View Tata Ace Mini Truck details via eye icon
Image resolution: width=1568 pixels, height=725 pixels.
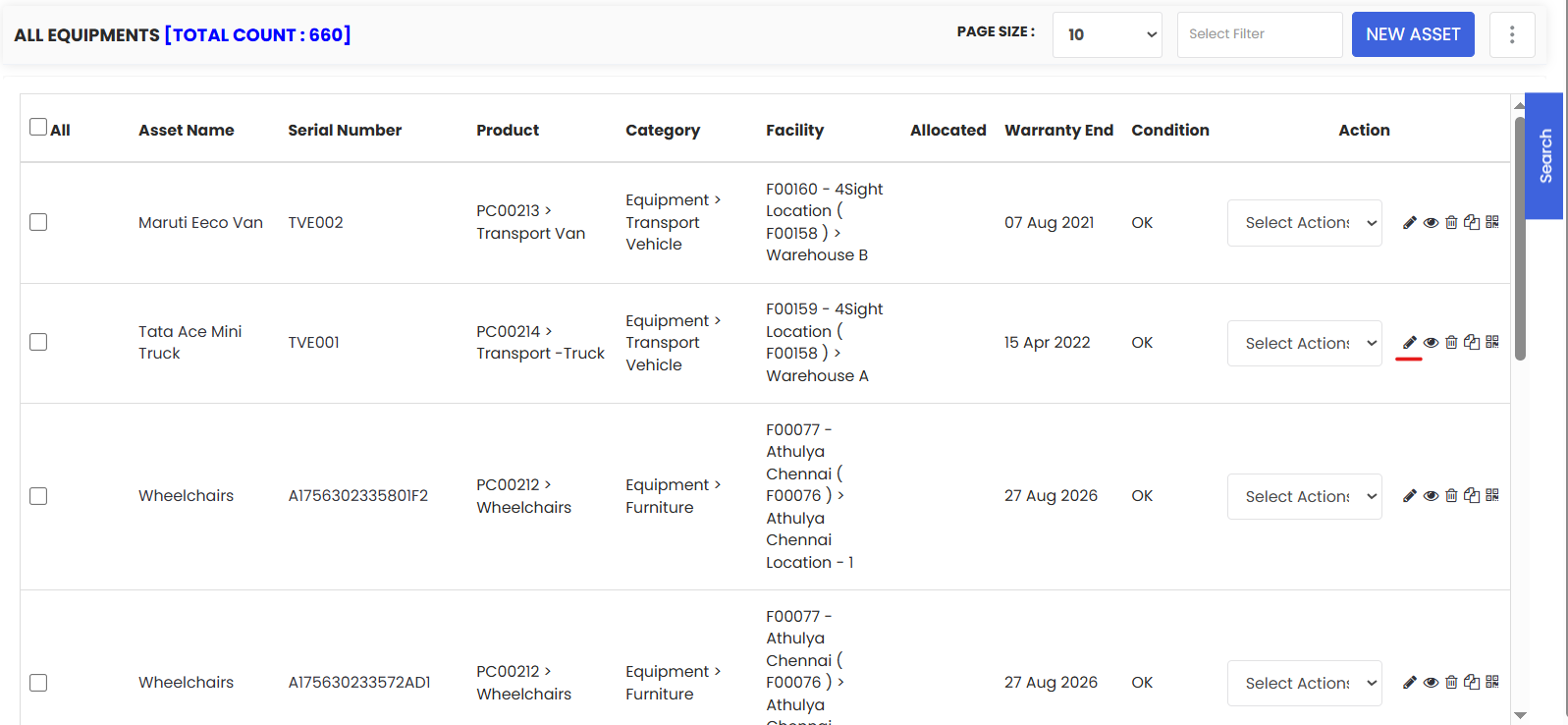1431,343
